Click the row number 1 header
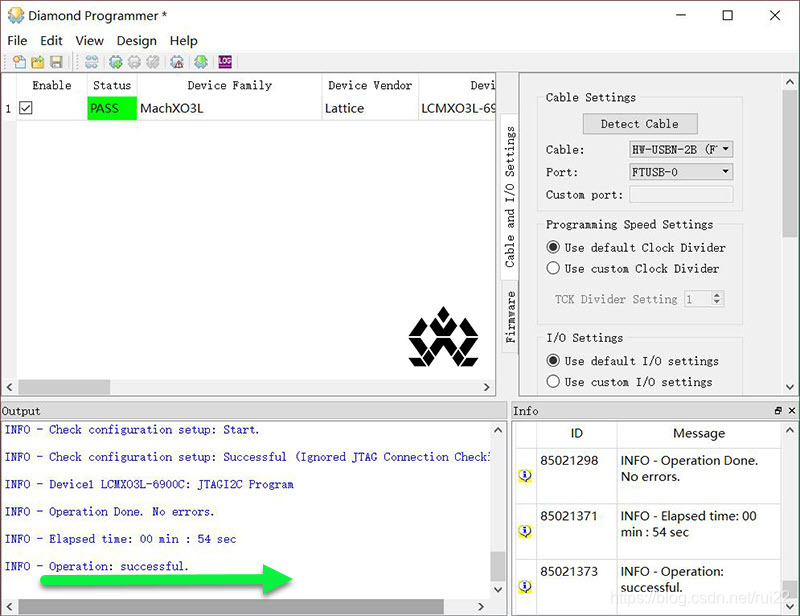 (x=8, y=108)
